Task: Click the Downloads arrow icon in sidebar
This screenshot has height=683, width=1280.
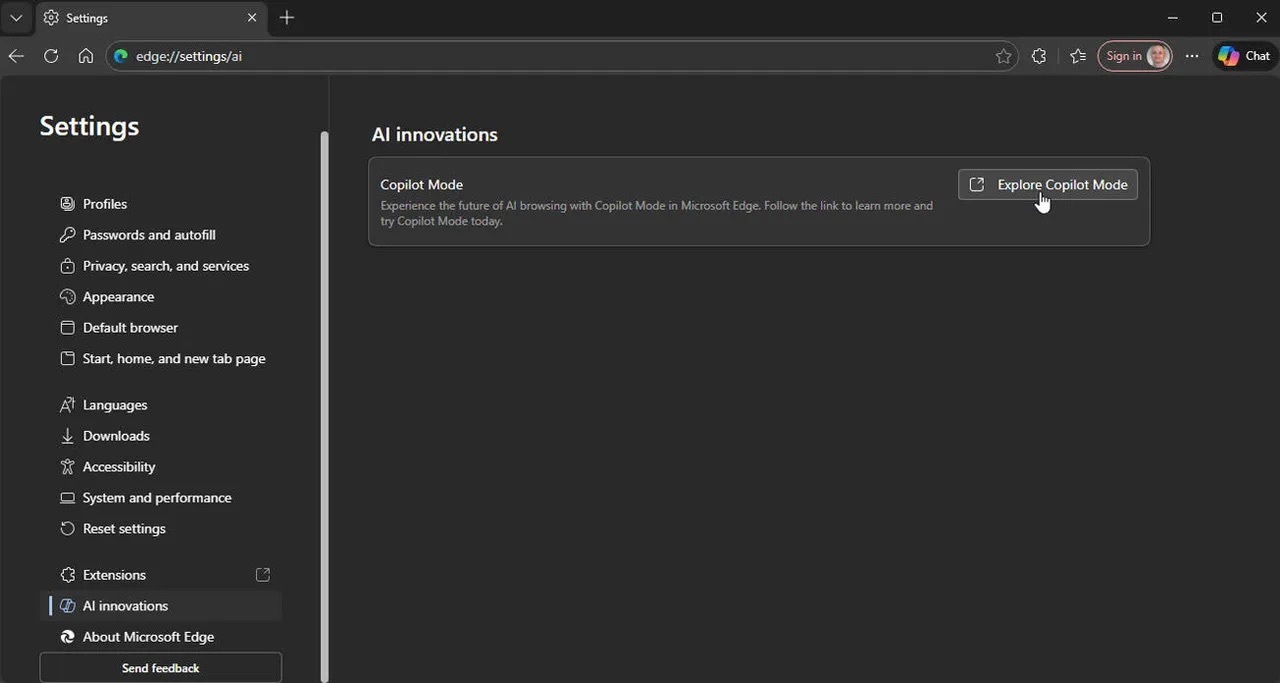Action: pos(67,436)
